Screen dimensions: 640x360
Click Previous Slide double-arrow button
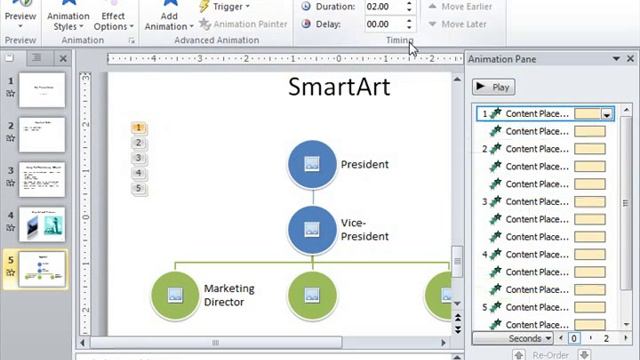[458, 318]
